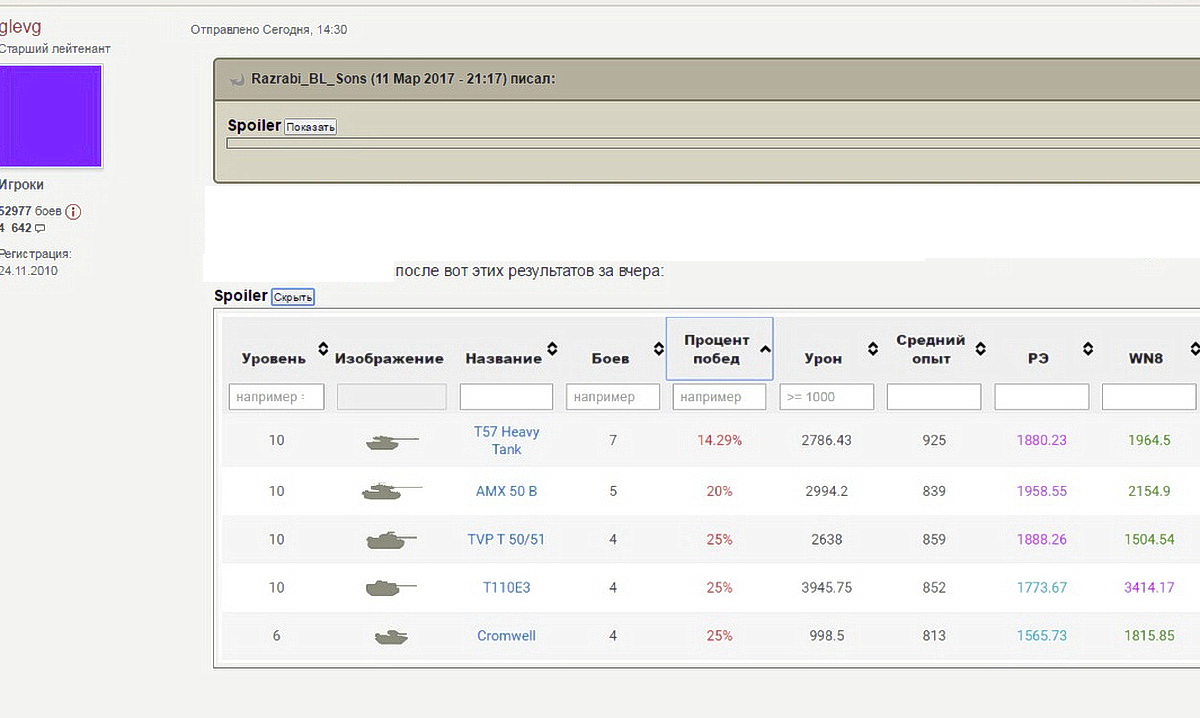Sort table by WN8 column arrows
The image size is (1200, 718).
point(1193,349)
